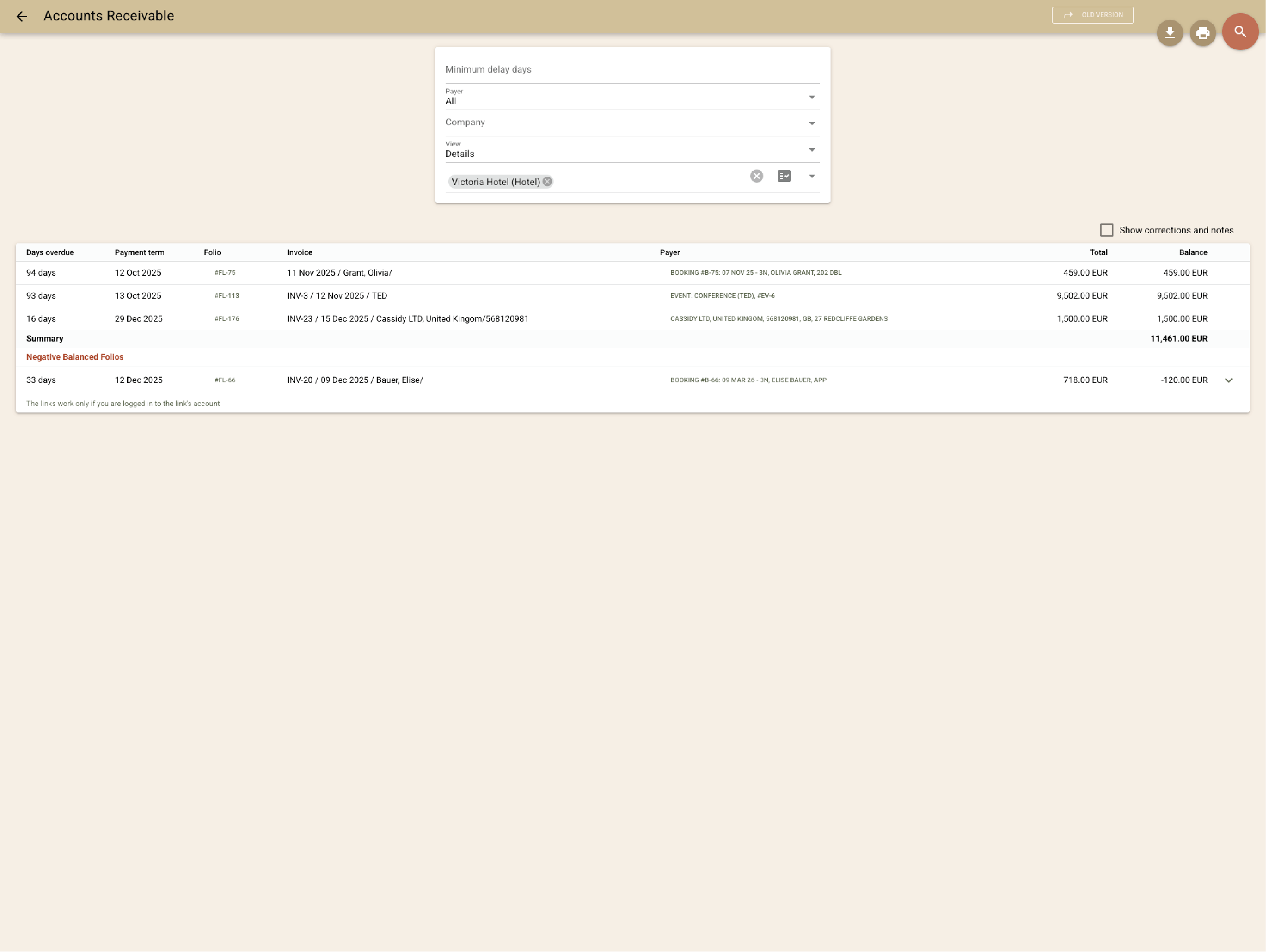The image size is (1266, 952).
Task: Toggle the corrections and notes checkbox off
Action: [x=1106, y=229]
